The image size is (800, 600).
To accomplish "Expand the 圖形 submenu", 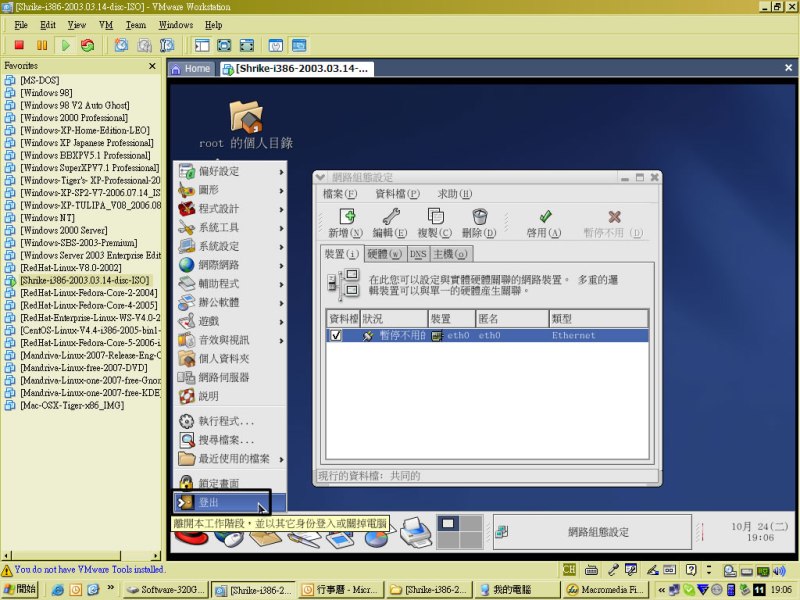I will pos(230,190).
